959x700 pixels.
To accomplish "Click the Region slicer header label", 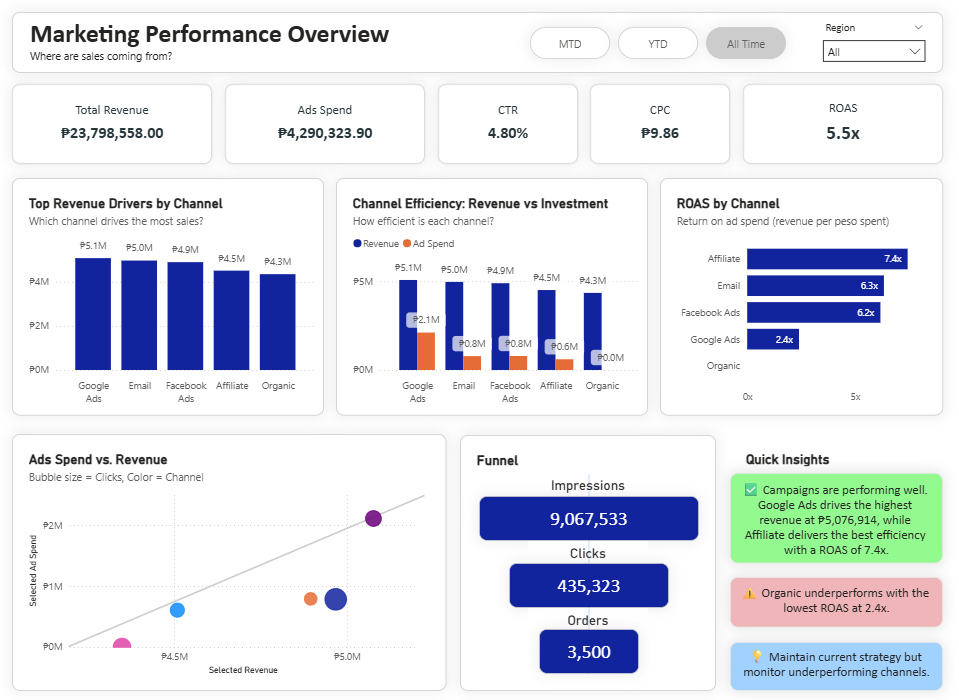I will (840, 28).
